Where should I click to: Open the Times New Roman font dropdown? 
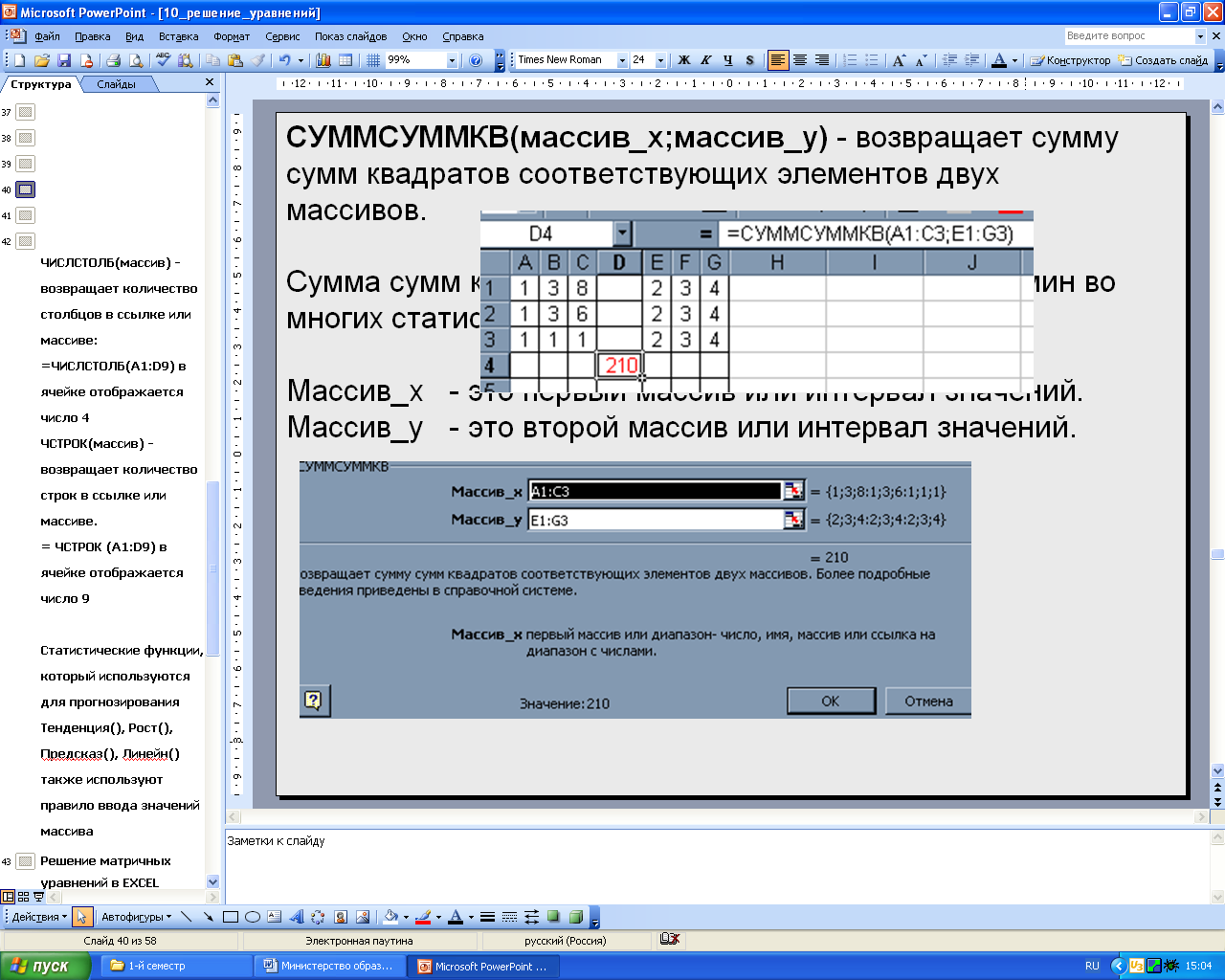[x=622, y=60]
